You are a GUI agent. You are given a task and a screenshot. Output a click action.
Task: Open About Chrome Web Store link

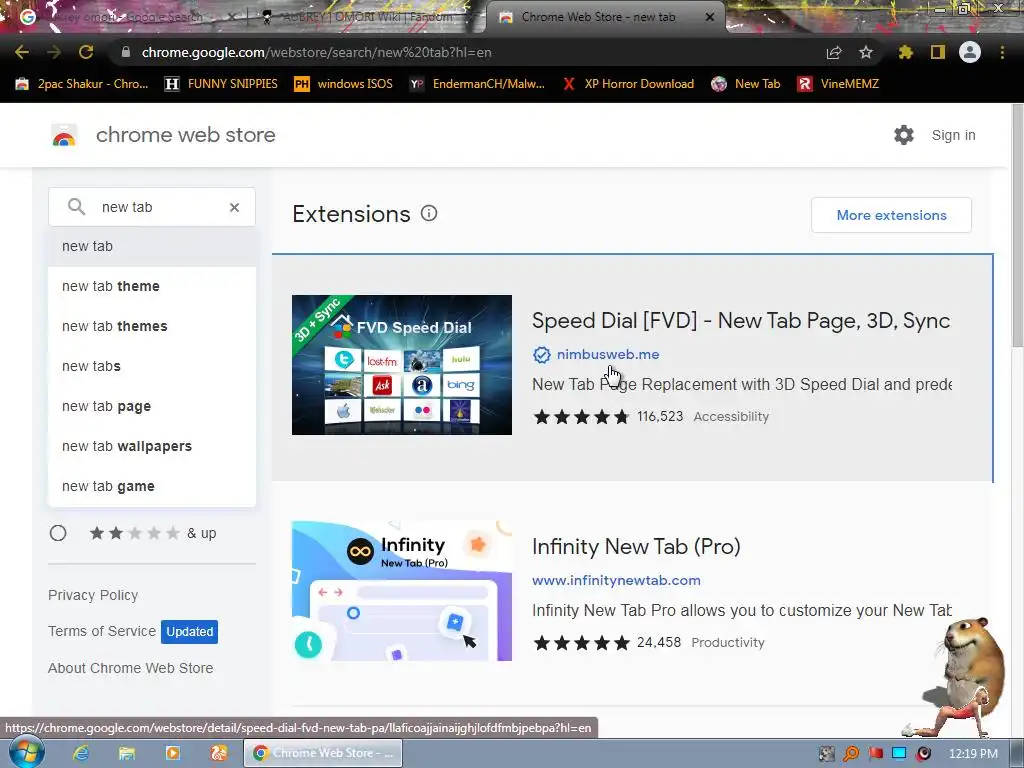pos(131,668)
